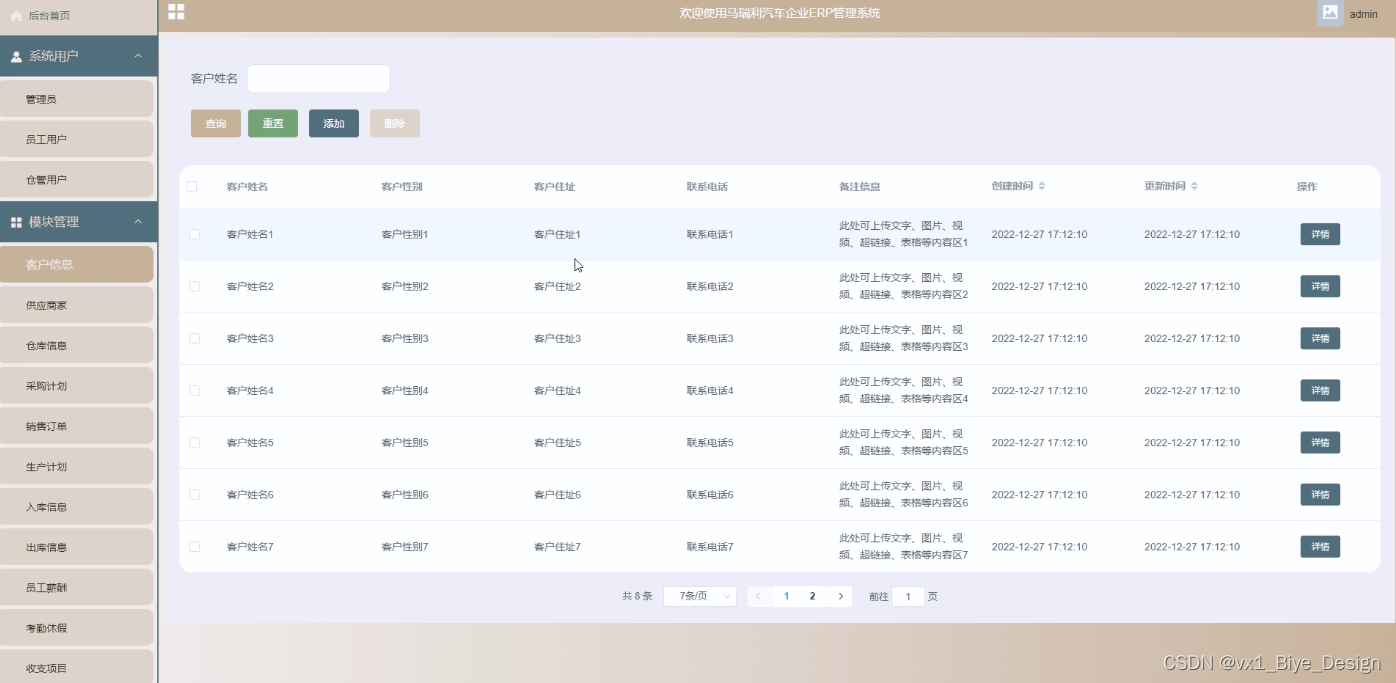1396x683 pixels.
Task: Check the row for 客户姓名1
Action: click(194, 234)
